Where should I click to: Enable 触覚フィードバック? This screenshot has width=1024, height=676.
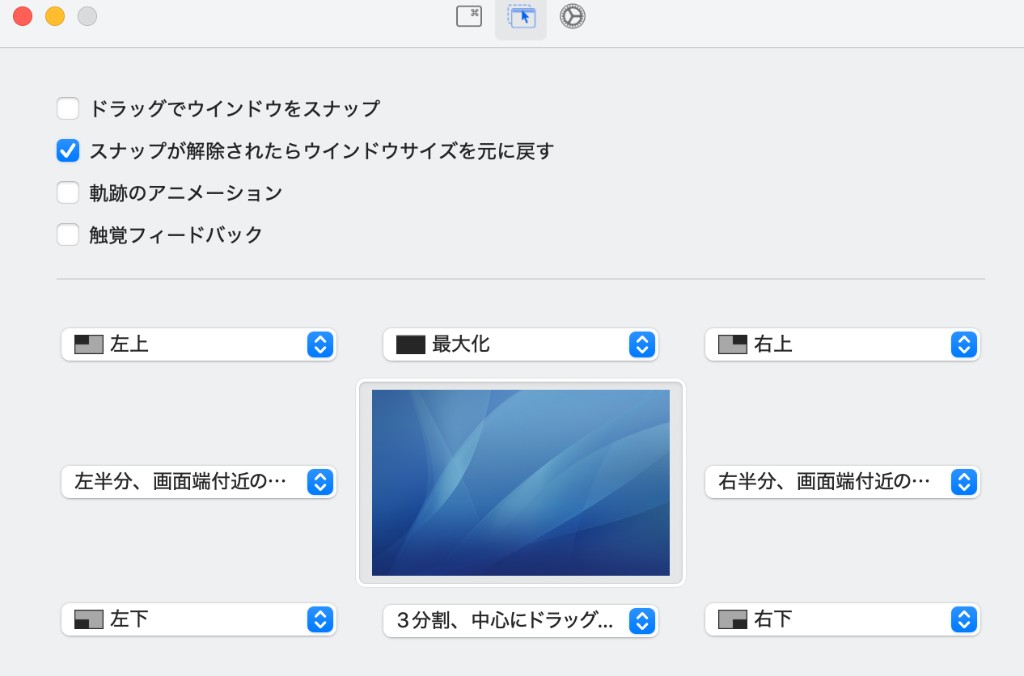pyautogui.click(x=67, y=234)
